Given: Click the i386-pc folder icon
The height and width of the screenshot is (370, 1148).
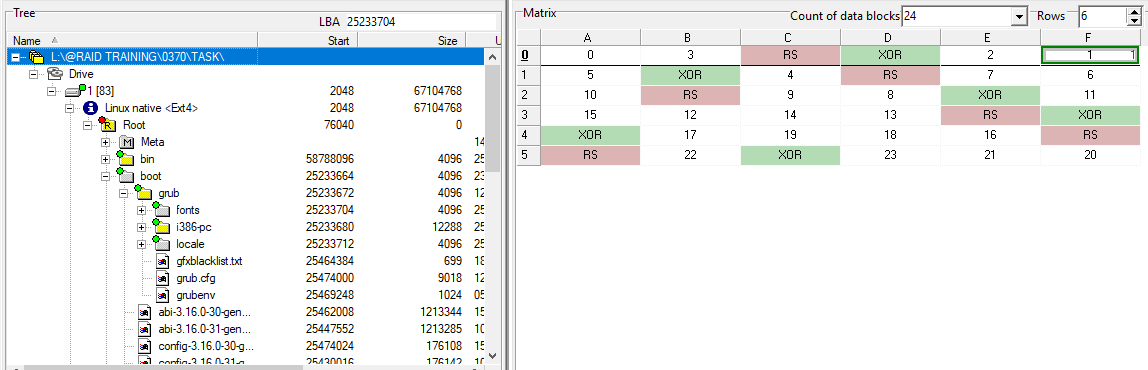Looking at the screenshot, I should (x=161, y=226).
